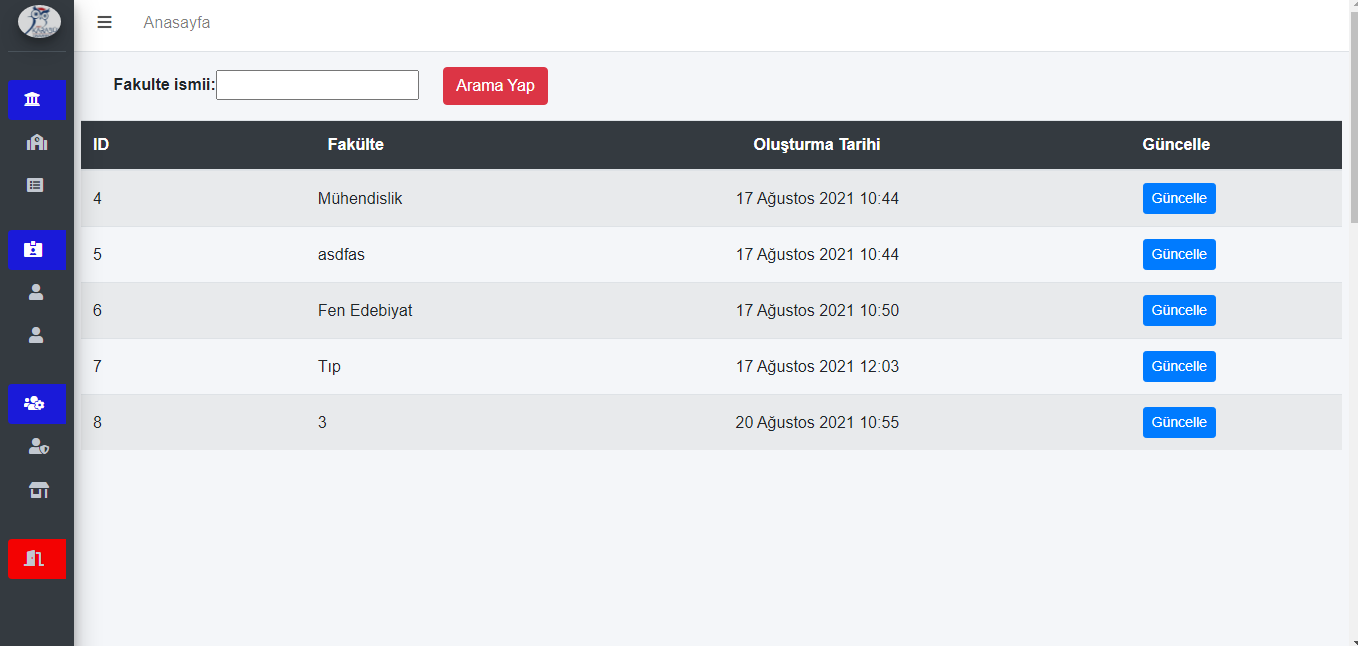Open the store sidebar icon
The image size is (1358, 646).
point(38,490)
